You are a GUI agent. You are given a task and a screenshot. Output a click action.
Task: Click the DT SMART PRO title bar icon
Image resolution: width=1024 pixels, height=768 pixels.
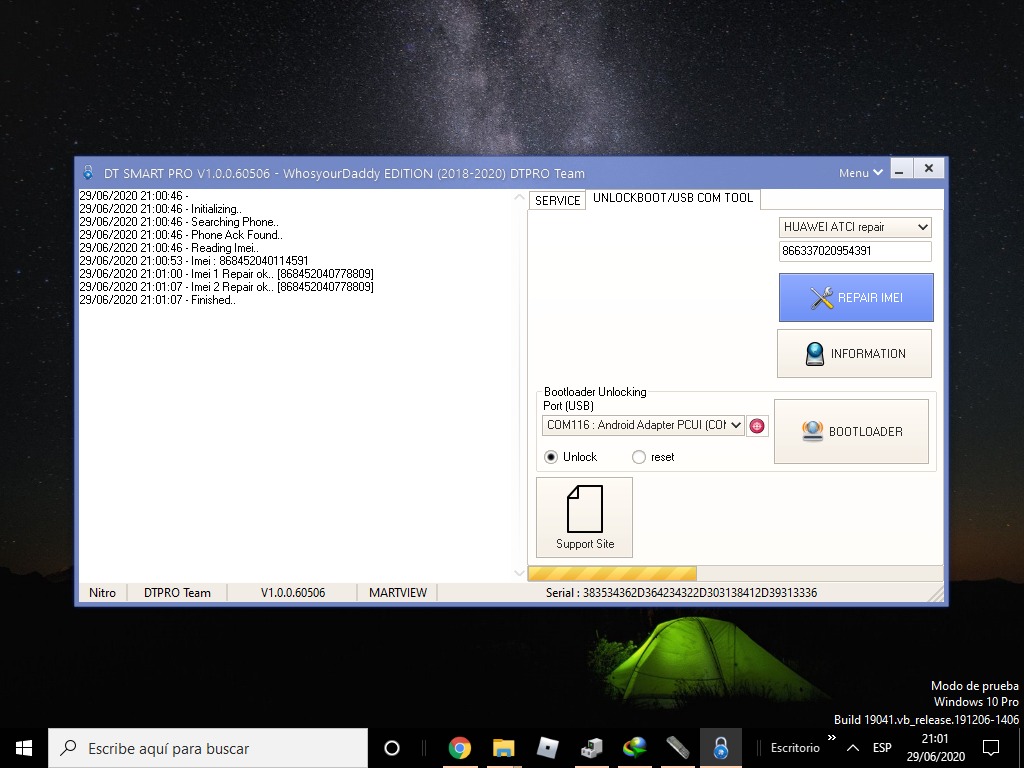click(x=89, y=173)
